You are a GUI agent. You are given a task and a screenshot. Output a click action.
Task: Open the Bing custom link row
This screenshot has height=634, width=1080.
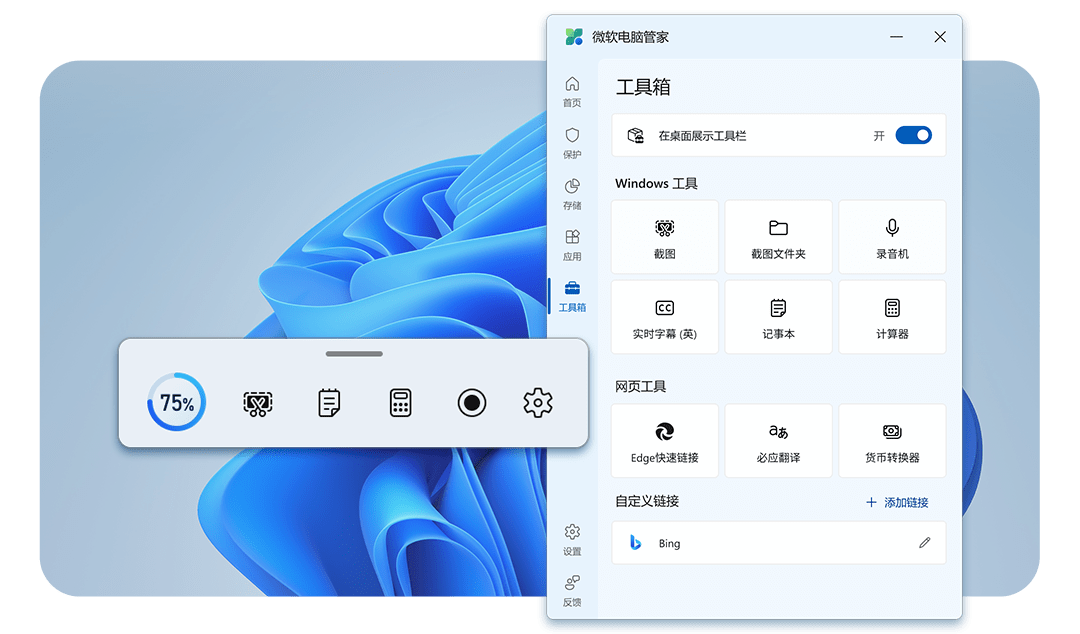point(778,543)
